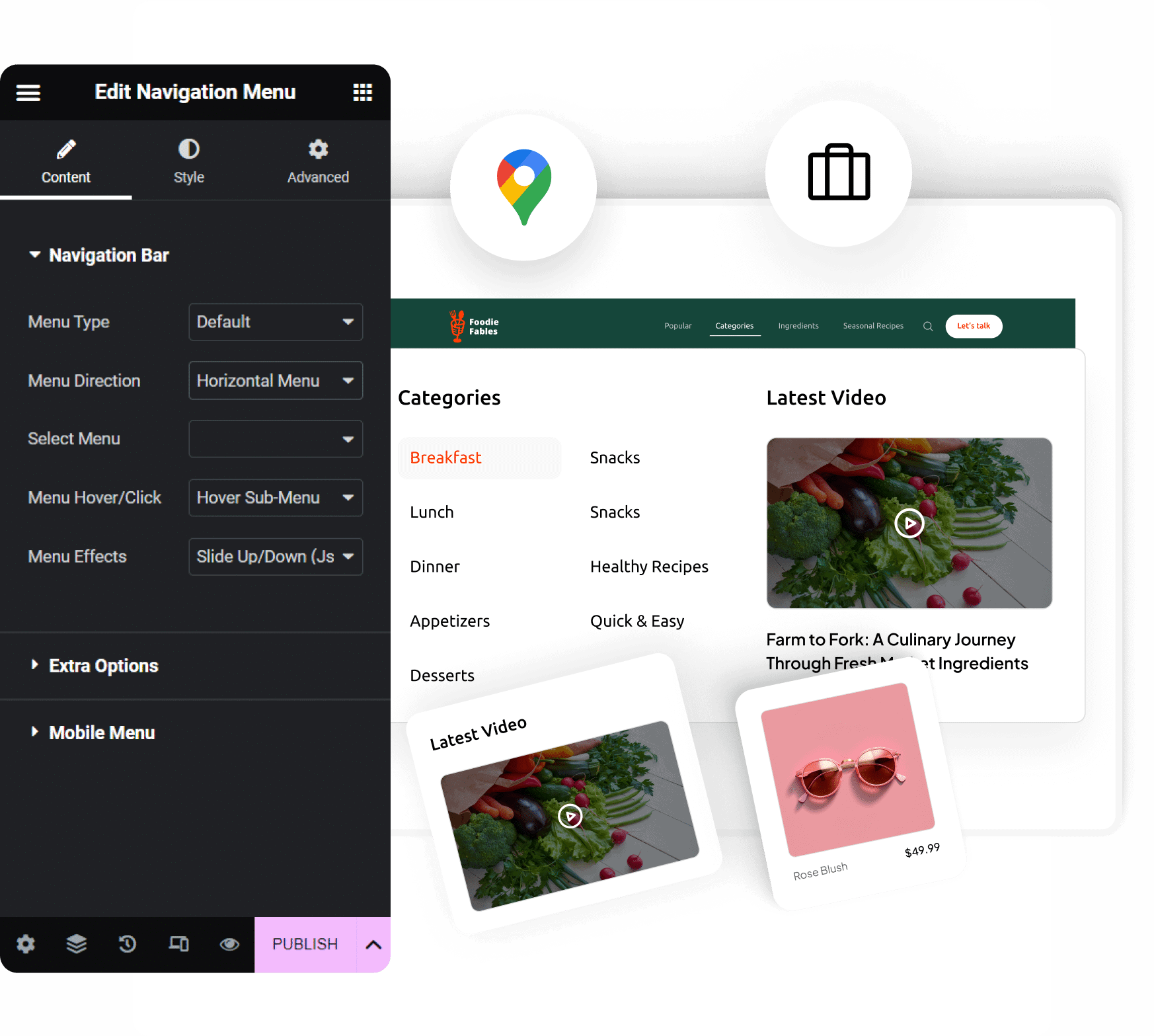The width and height of the screenshot is (1154, 1036).
Task: Switch to the Advanced tab
Action: pos(318,161)
